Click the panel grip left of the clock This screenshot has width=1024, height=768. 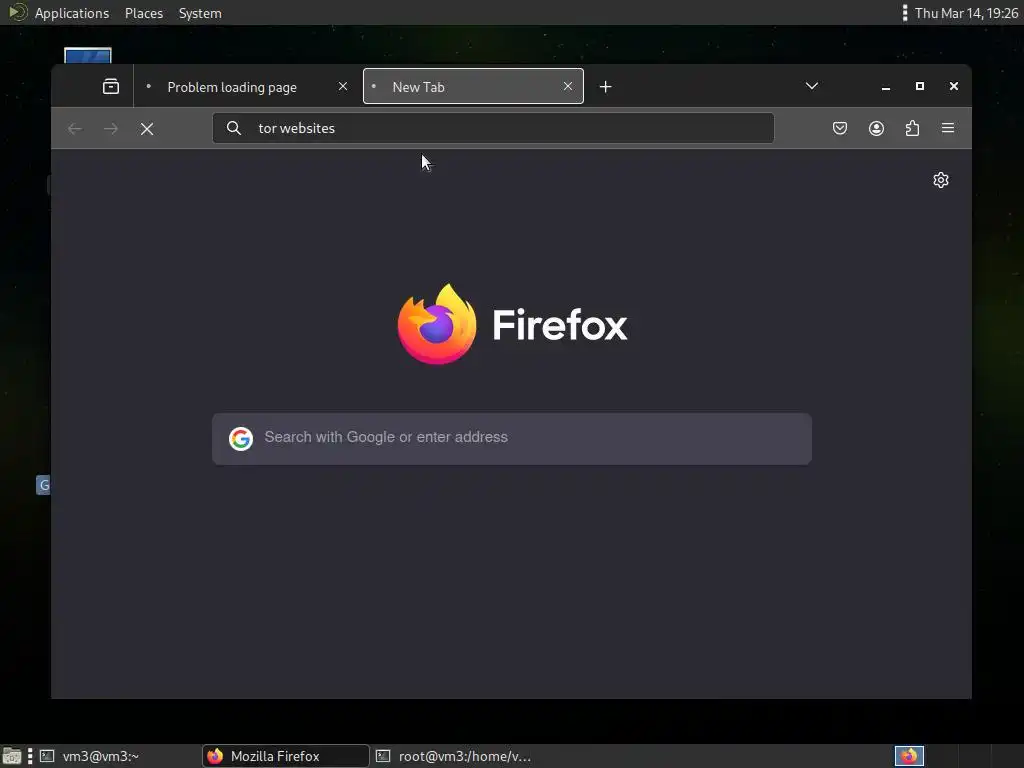[x=904, y=13]
